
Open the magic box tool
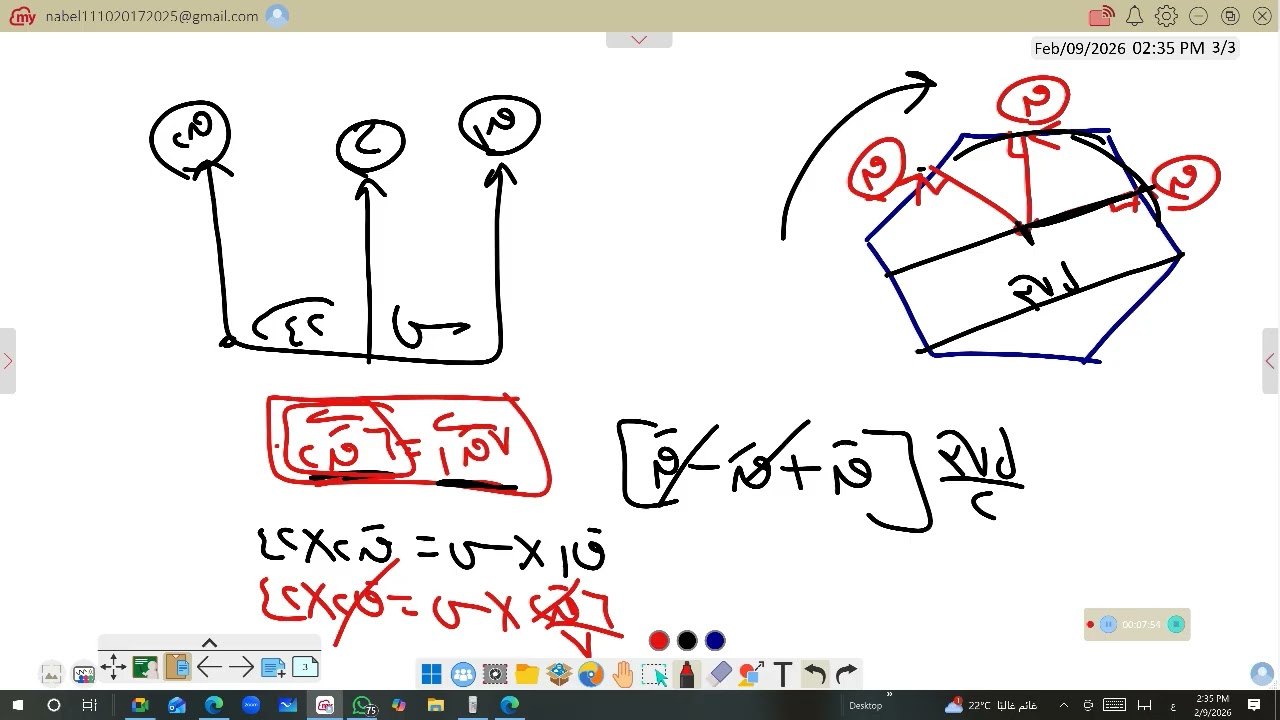coord(559,674)
